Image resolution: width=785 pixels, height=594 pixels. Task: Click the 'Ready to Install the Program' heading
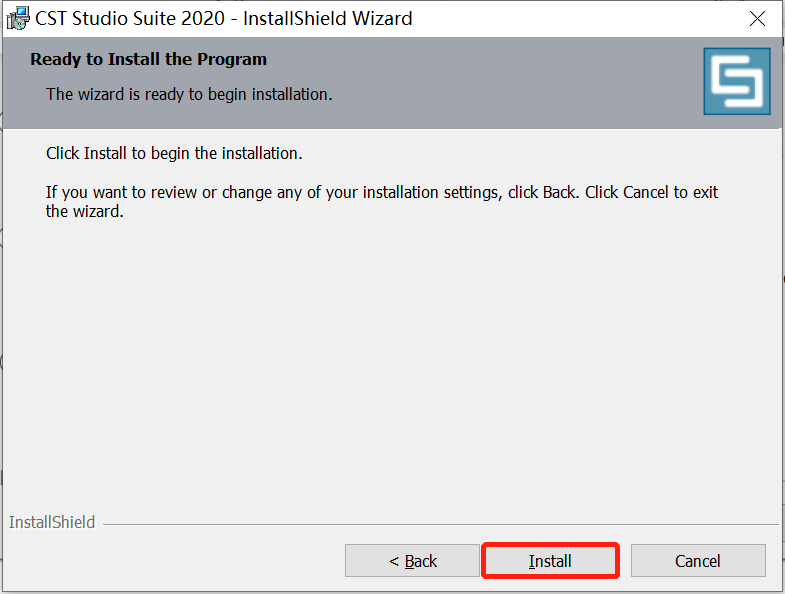pos(148,59)
